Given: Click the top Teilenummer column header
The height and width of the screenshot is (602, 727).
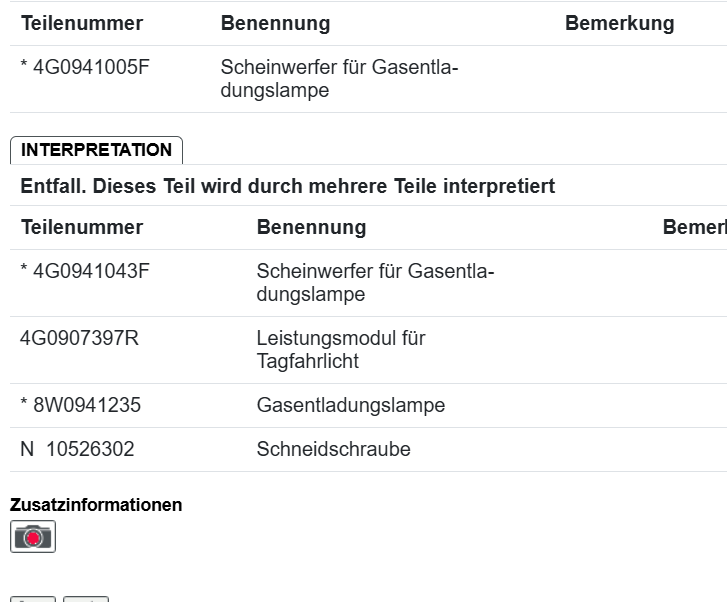Looking at the screenshot, I should pyautogui.click(x=82, y=23).
